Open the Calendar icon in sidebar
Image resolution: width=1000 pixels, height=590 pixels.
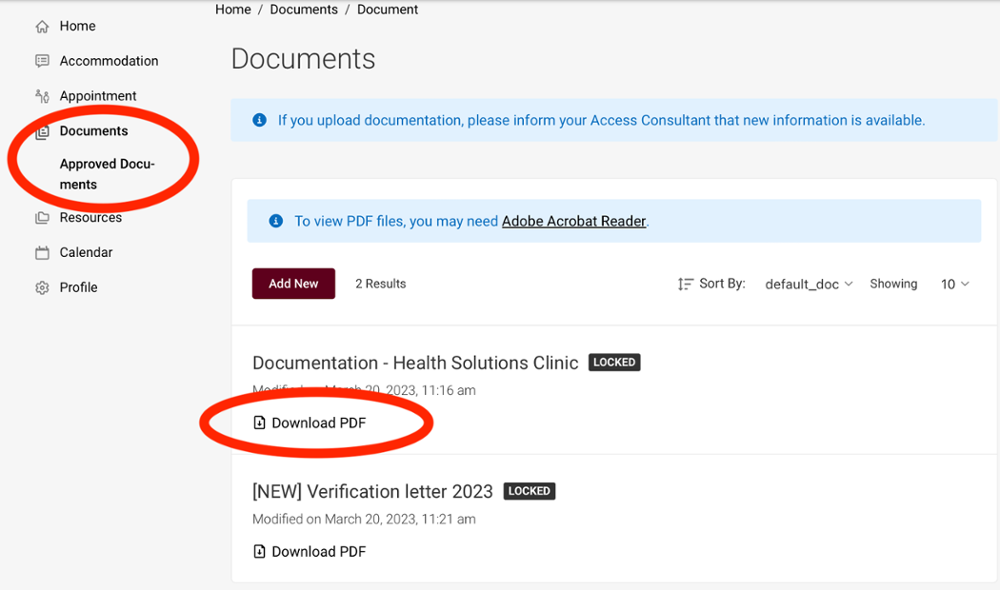41,252
